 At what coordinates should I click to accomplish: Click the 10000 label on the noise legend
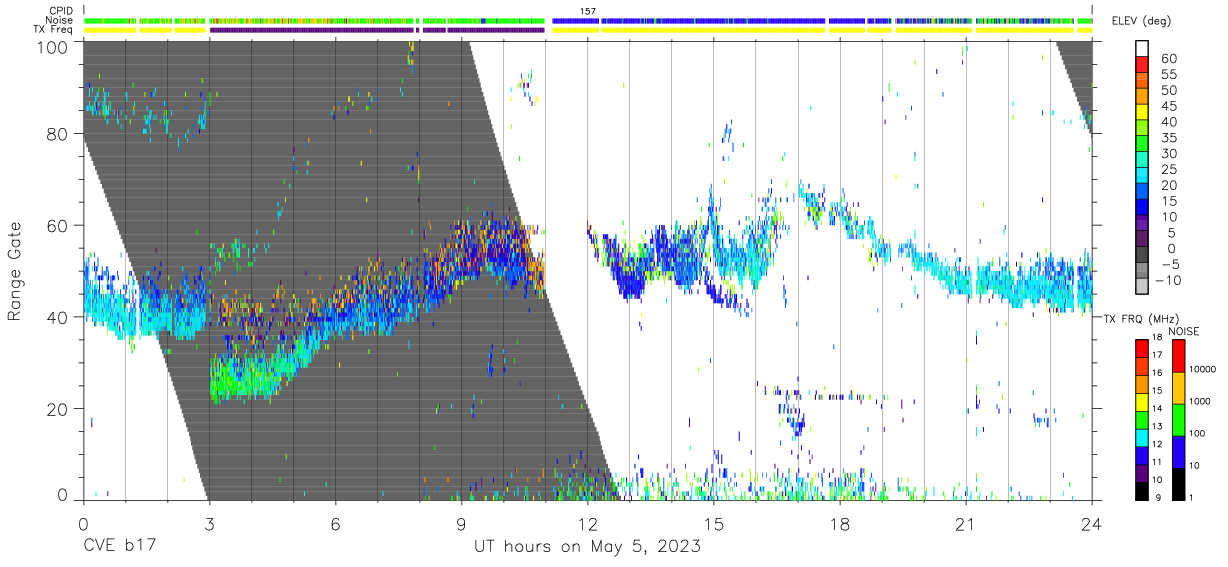1204,369
